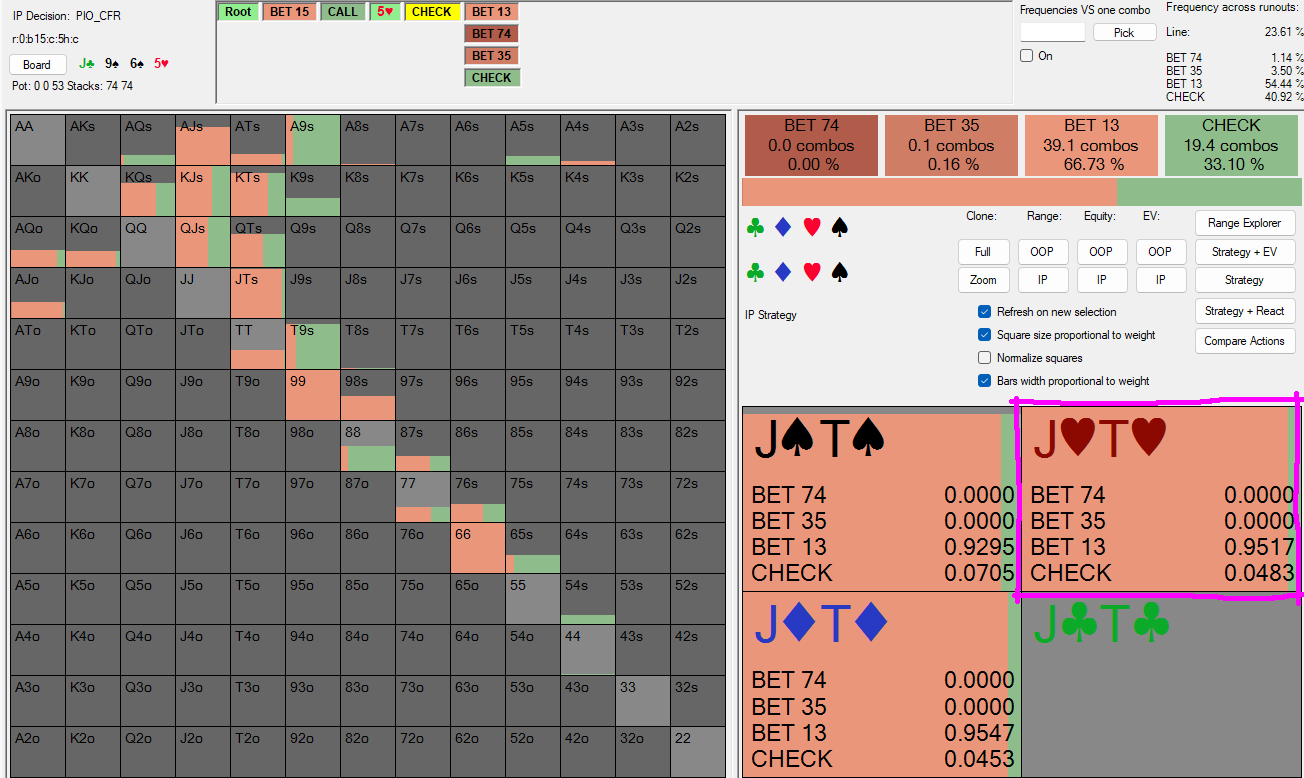
Task: Enable the On checkbox for one combo
Action: (1026, 56)
